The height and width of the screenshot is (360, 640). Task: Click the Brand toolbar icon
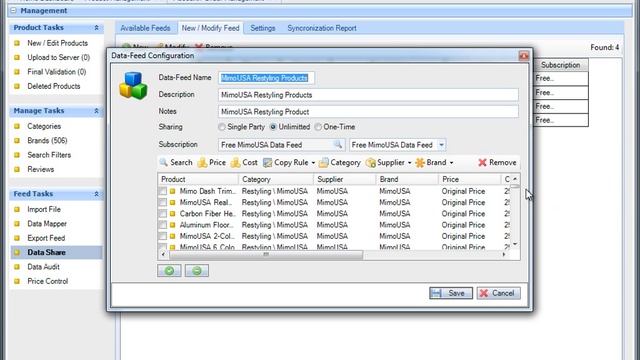(x=420, y=162)
